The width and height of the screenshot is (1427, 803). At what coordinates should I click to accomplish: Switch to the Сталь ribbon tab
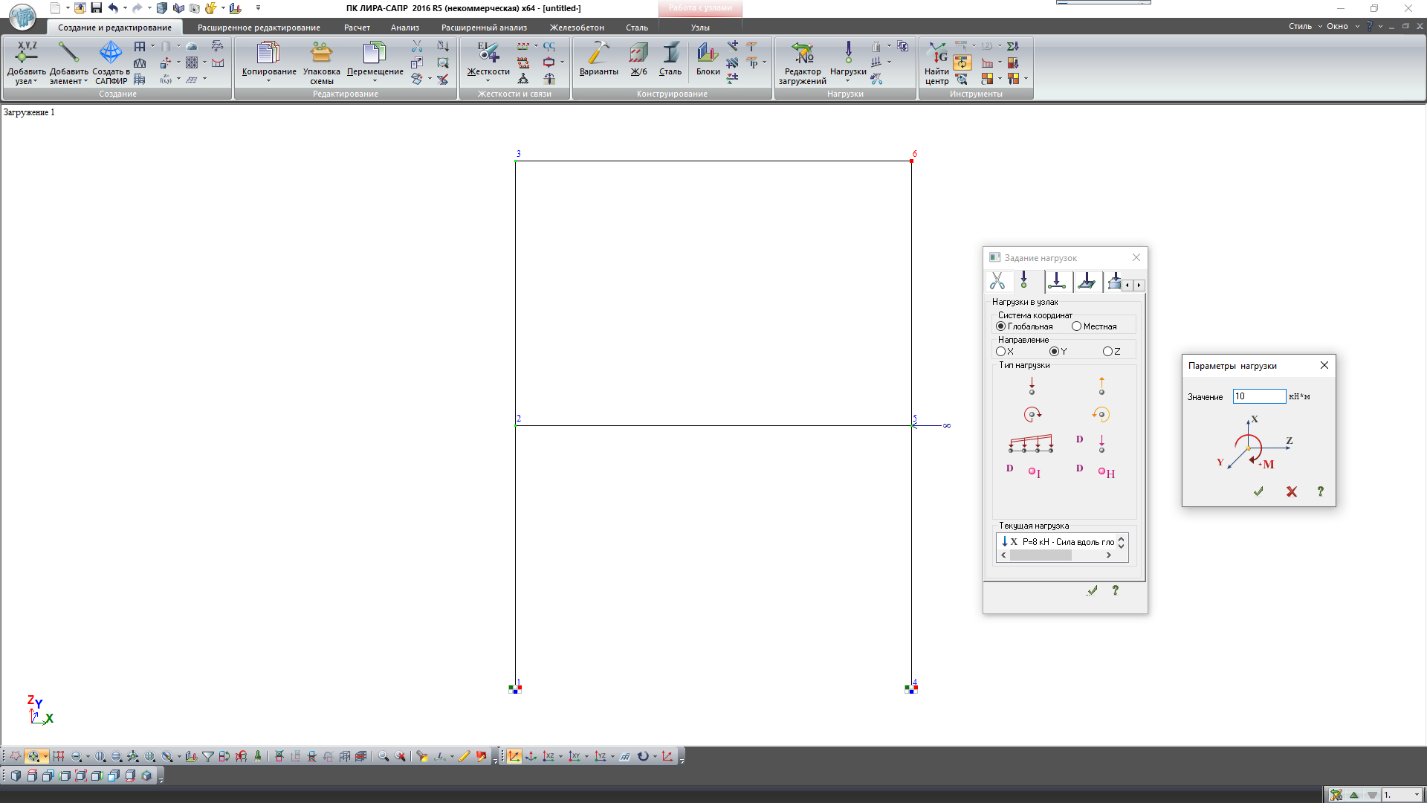click(636, 27)
